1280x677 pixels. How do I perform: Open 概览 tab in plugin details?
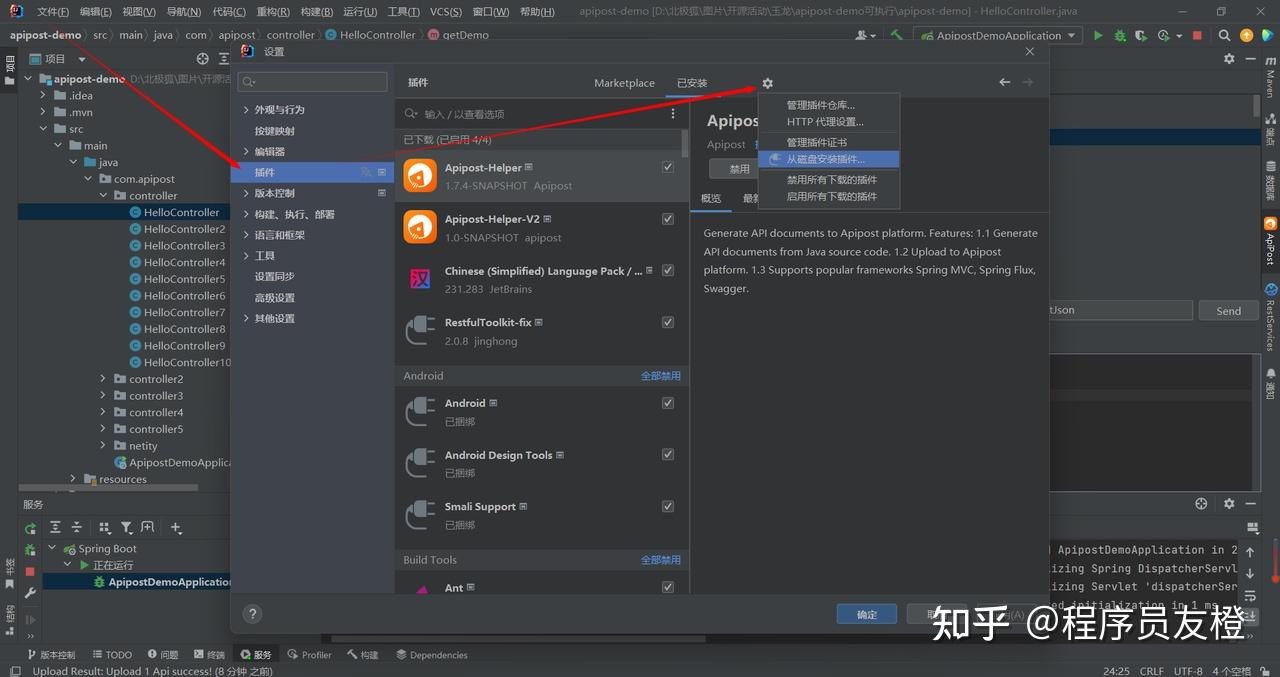coord(711,198)
